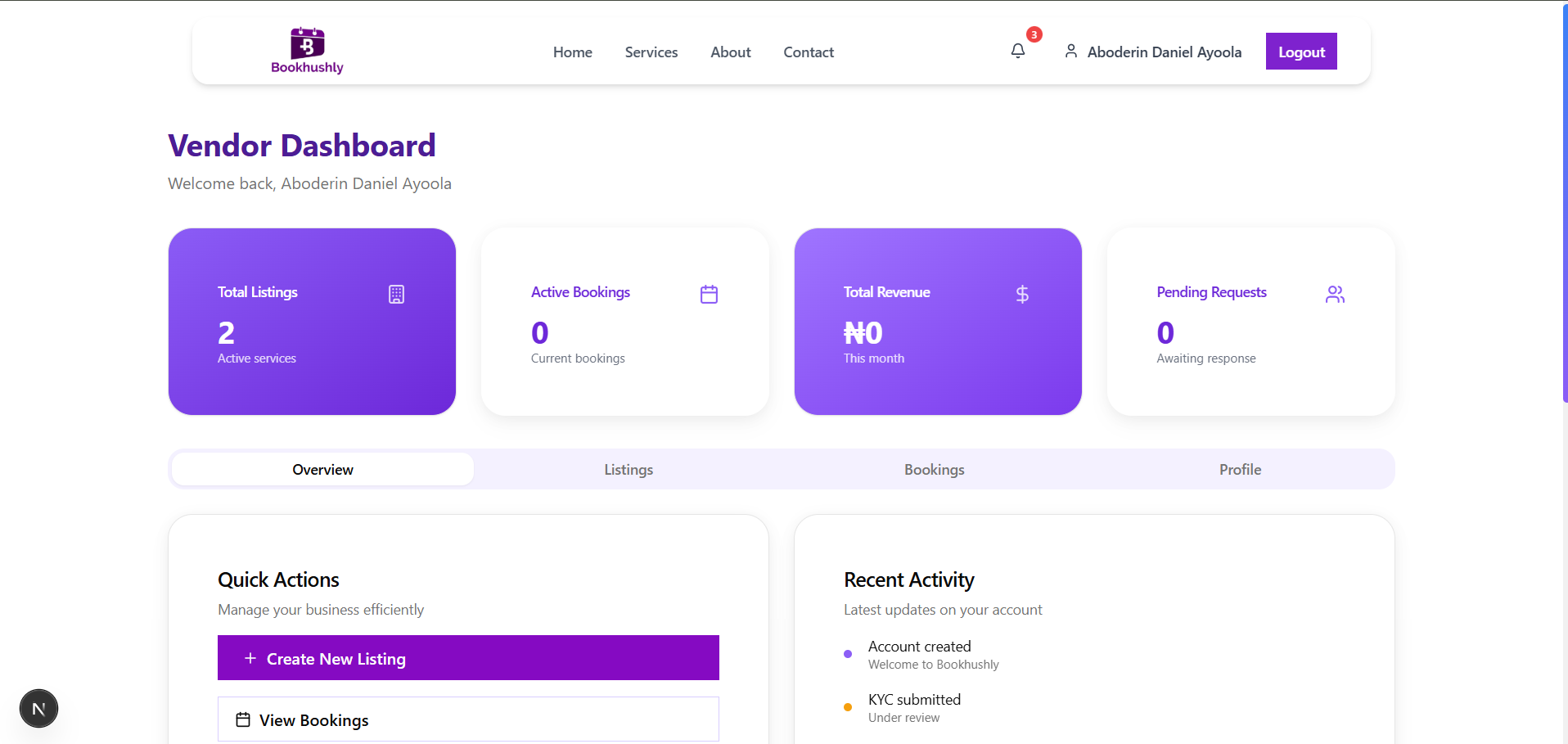Screen dimensions: 1568x744
Task: Click the building icon on Total Listings card
Action: coord(396,294)
